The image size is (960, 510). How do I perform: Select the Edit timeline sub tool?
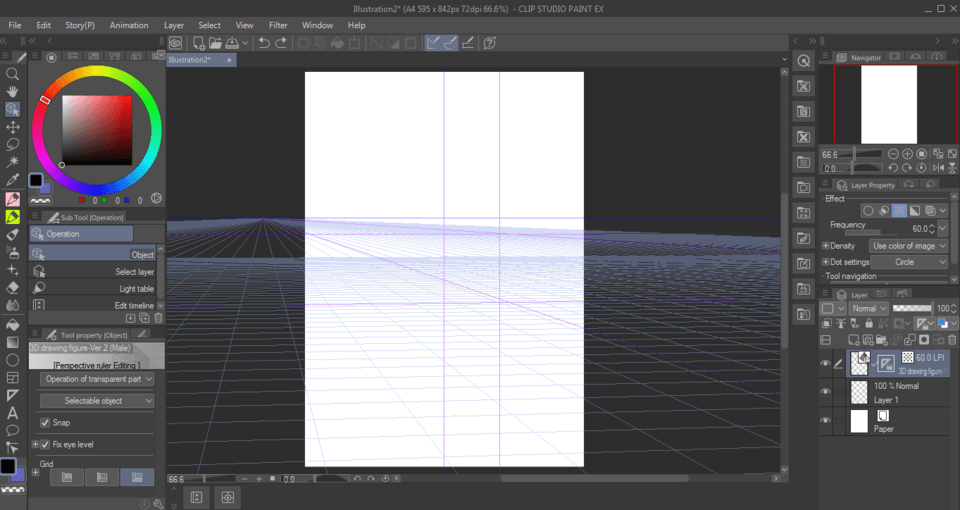(92, 305)
